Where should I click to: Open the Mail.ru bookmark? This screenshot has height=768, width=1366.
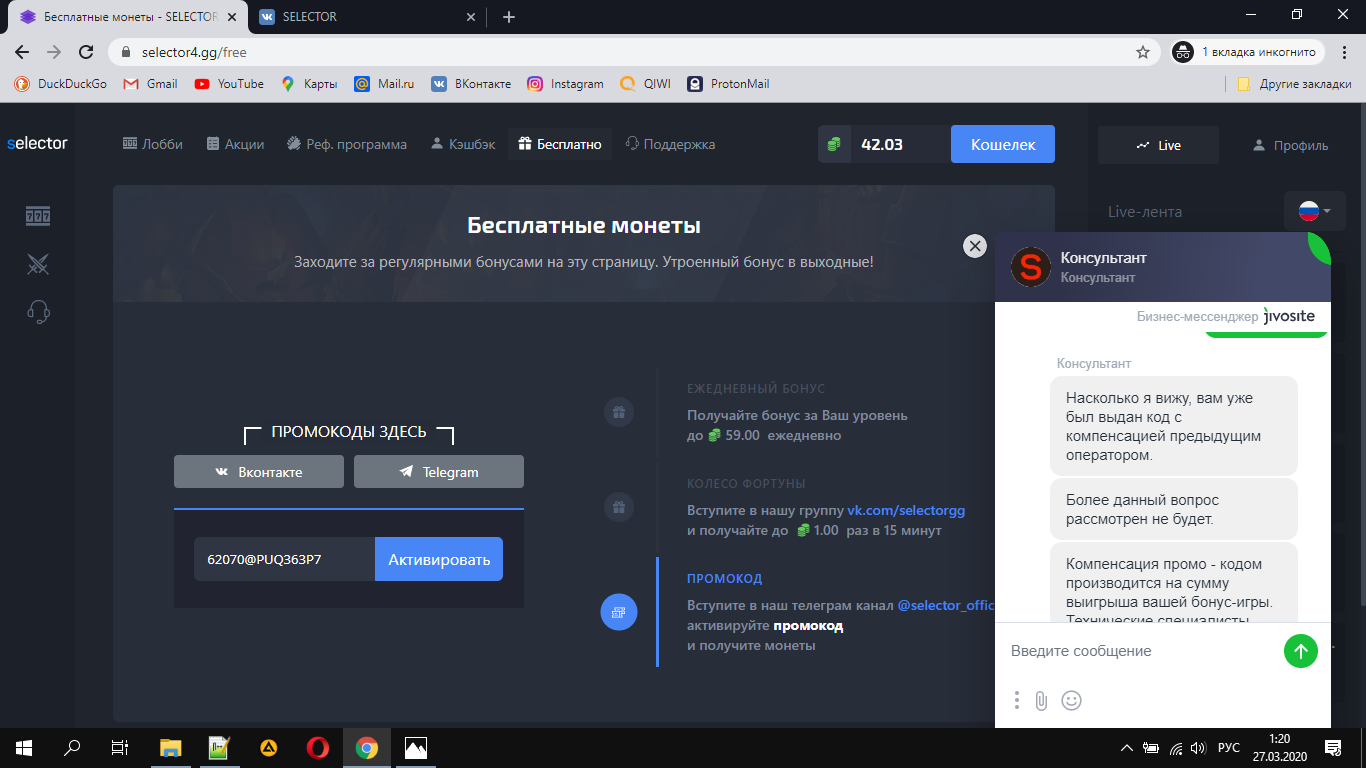(x=385, y=84)
